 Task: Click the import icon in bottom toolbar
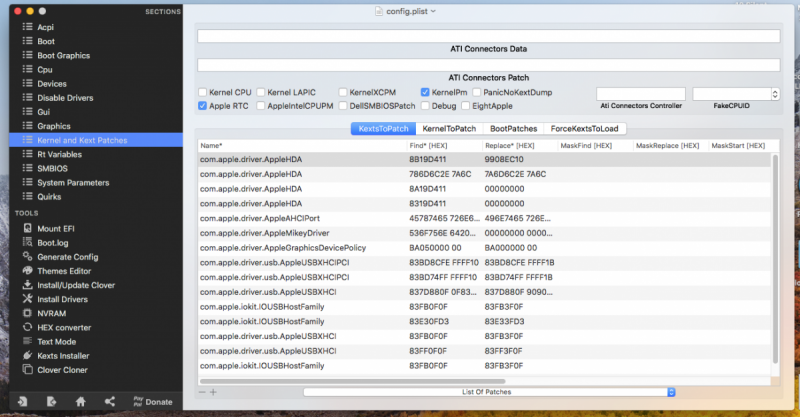click(x=22, y=402)
